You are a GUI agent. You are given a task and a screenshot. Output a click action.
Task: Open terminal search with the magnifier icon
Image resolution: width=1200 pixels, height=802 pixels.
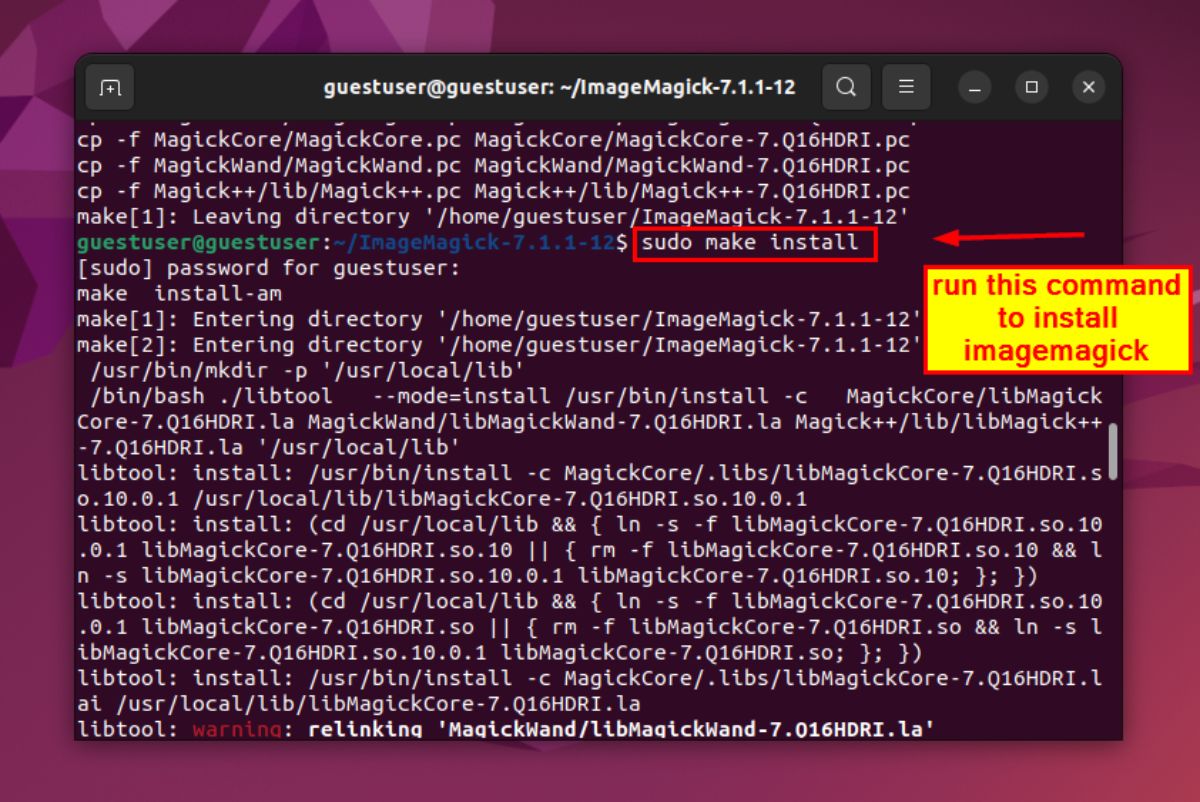point(846,87)
